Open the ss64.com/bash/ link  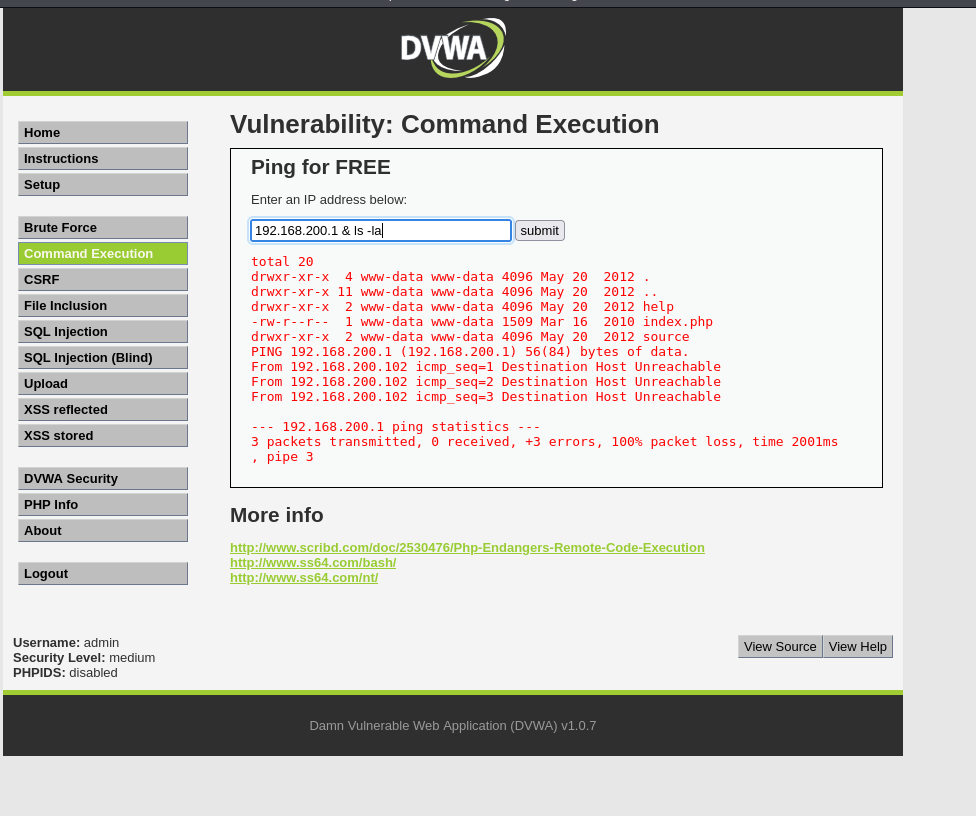pyautogui.click(x=313, y=563)
